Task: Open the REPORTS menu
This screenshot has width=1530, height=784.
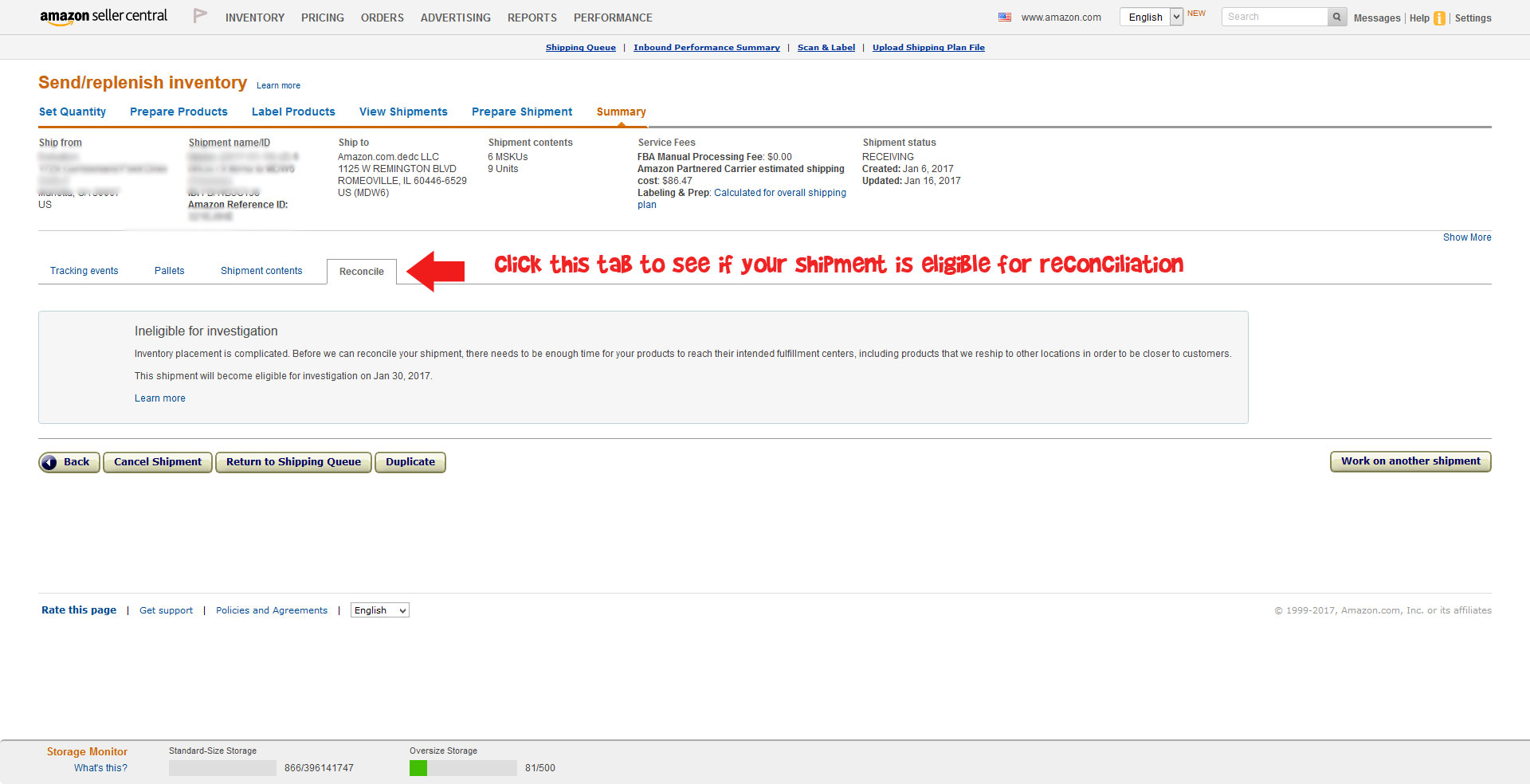Action: click(x=532, y=18)
